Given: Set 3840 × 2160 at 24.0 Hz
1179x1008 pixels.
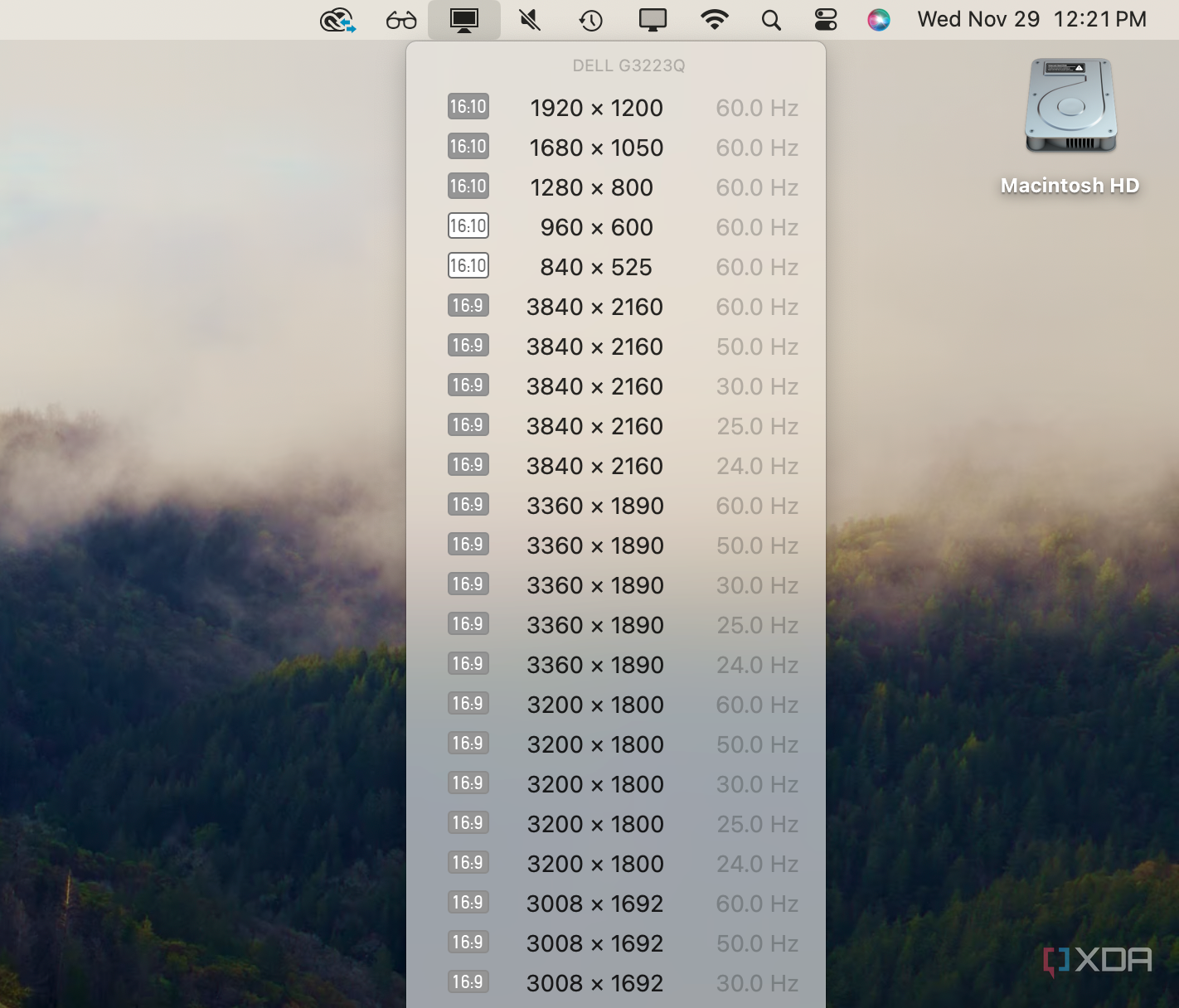Looking at the screenshot, I should (616, 466).
